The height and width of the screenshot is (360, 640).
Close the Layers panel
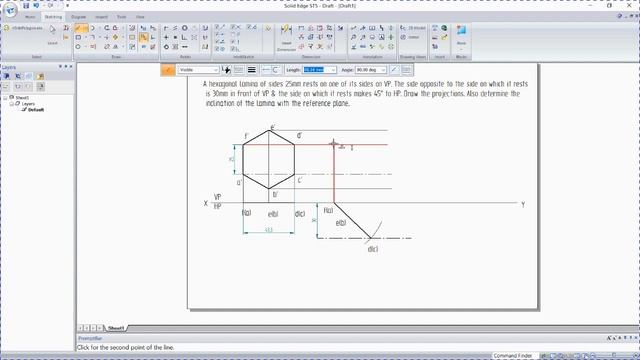(71, 67)
